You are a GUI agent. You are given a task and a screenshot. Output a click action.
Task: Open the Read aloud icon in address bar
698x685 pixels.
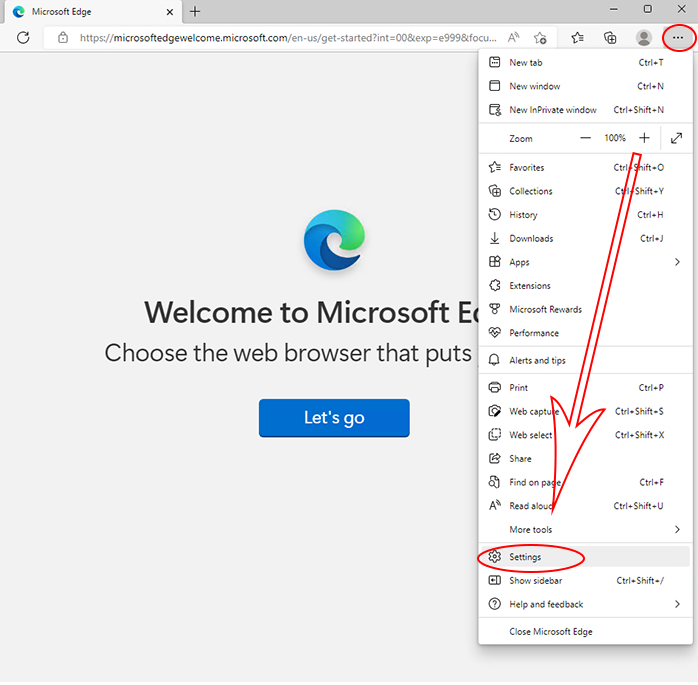click(513, 38)
